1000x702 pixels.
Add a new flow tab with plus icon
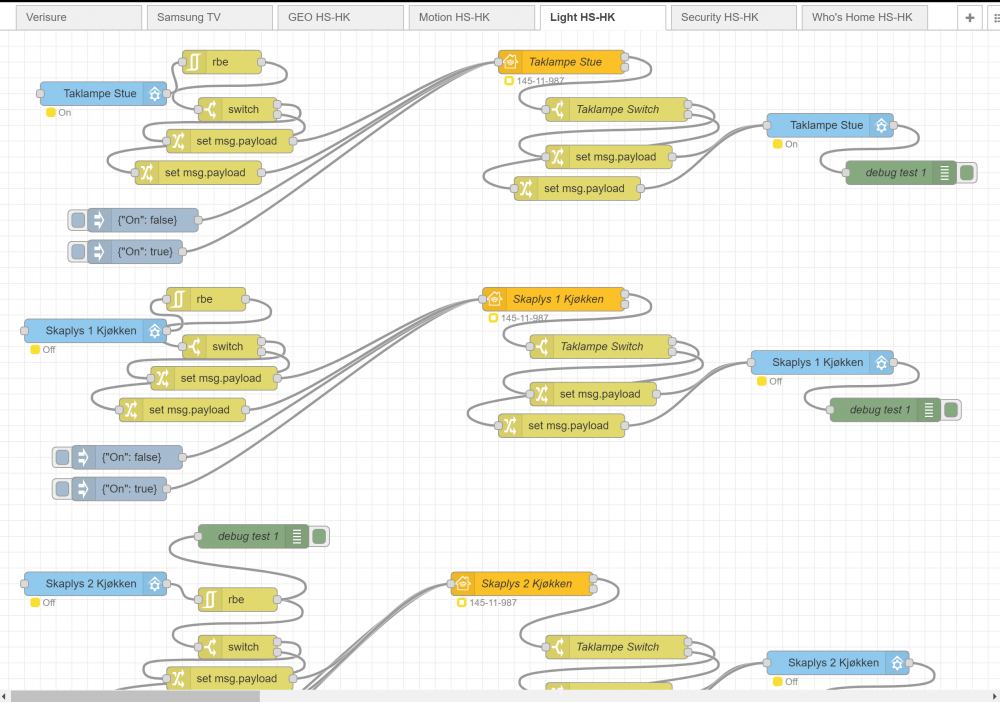tap(969, 17)
